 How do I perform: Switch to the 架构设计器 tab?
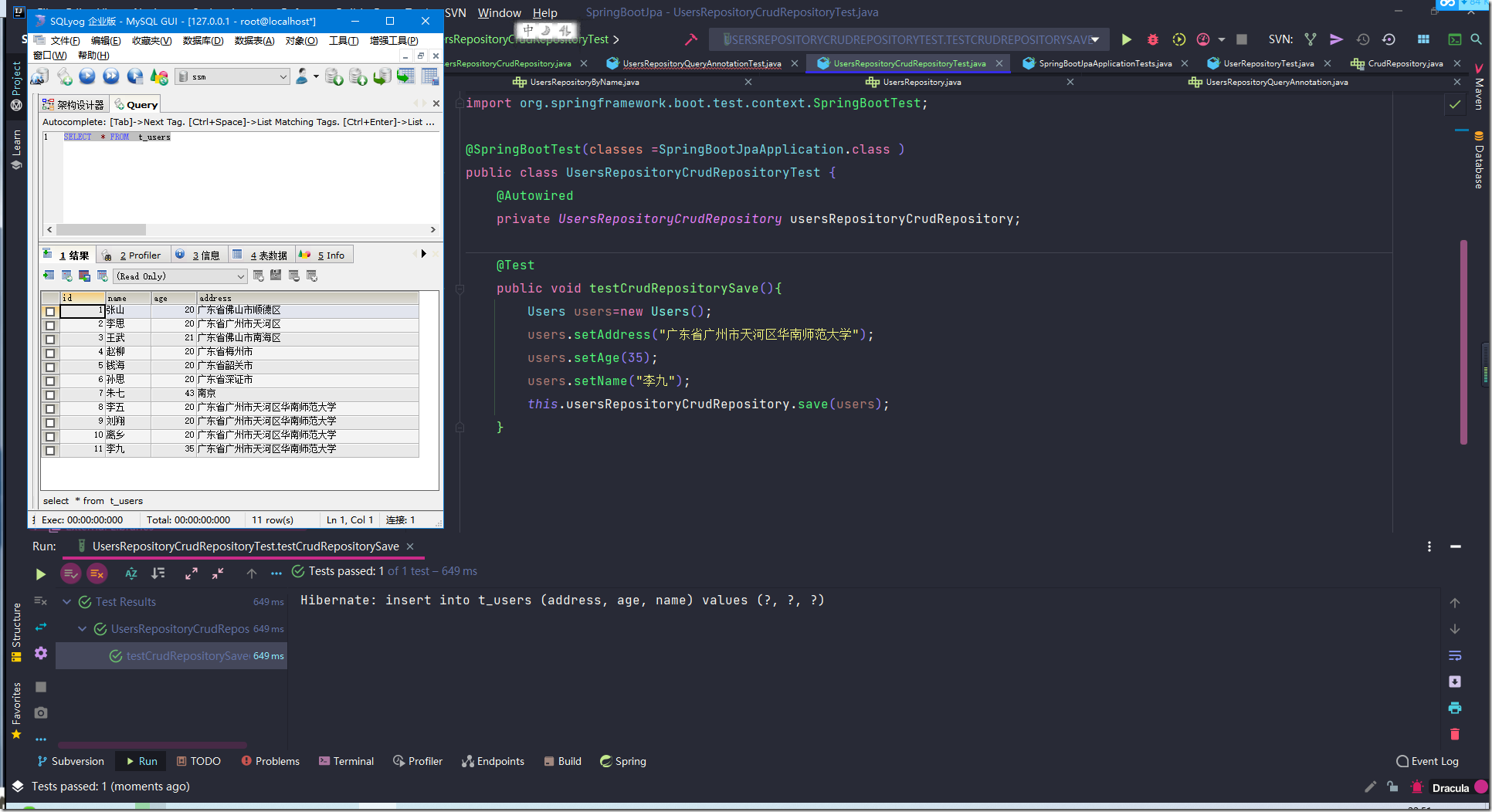(x=73, y=104)
